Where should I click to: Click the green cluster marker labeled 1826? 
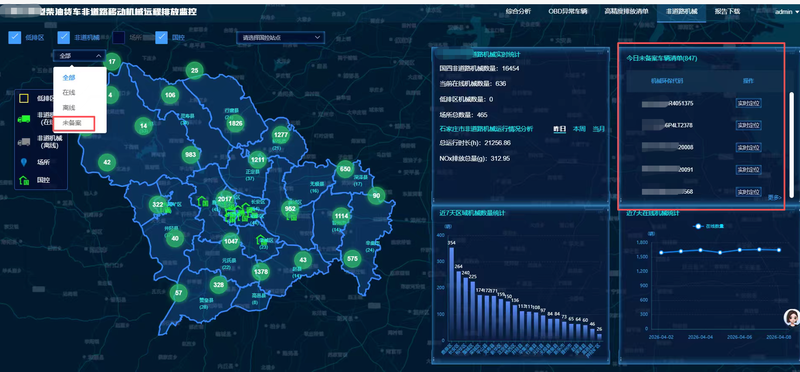click(235, 123)
